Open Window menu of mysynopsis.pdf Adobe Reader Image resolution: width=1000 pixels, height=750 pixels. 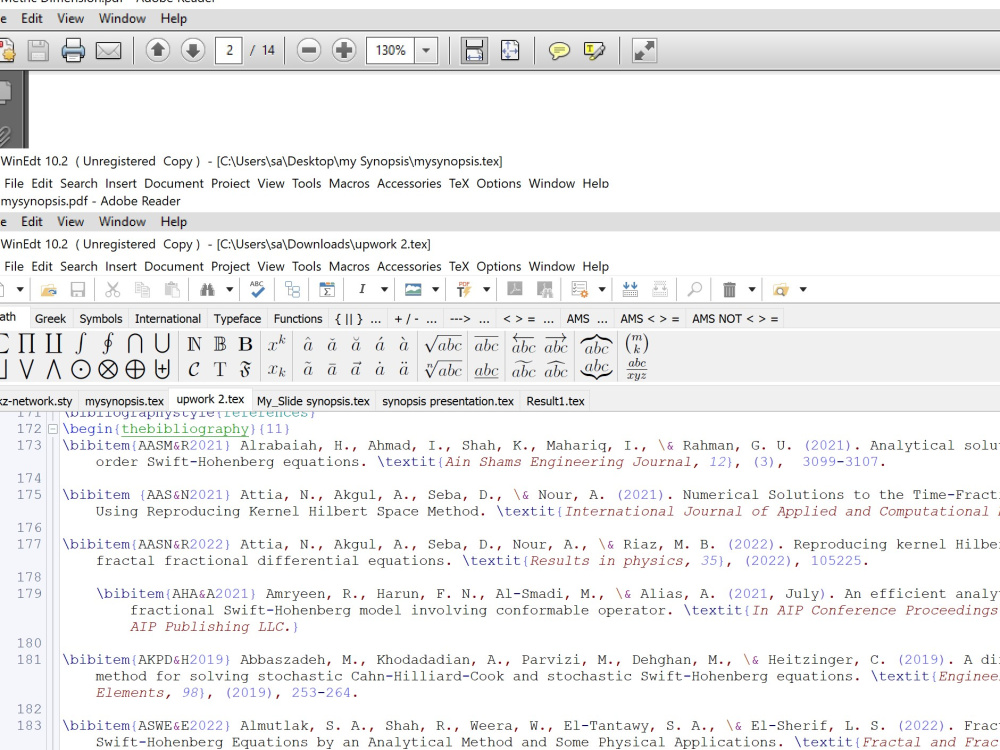122,221
